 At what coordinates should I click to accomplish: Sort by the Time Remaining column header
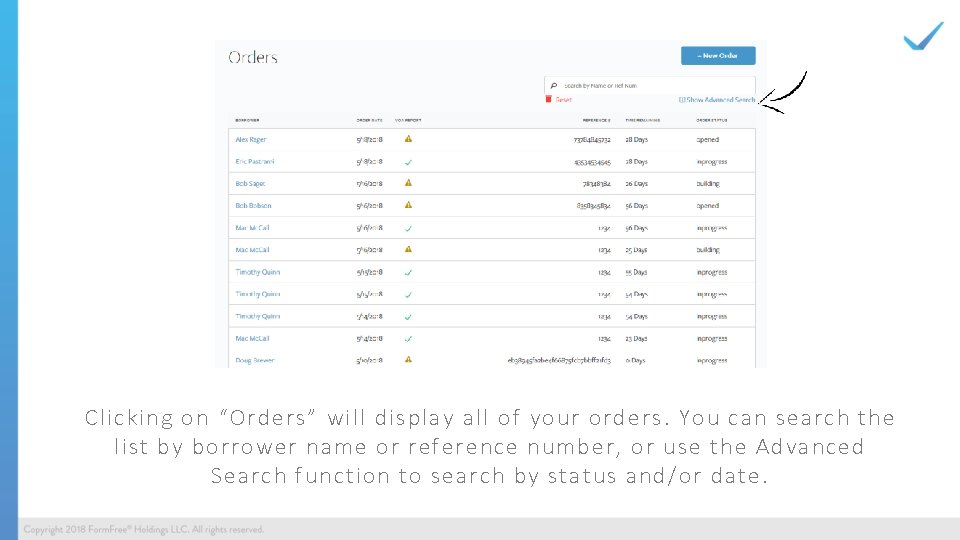pyautogui.click(x=642, y=120)
